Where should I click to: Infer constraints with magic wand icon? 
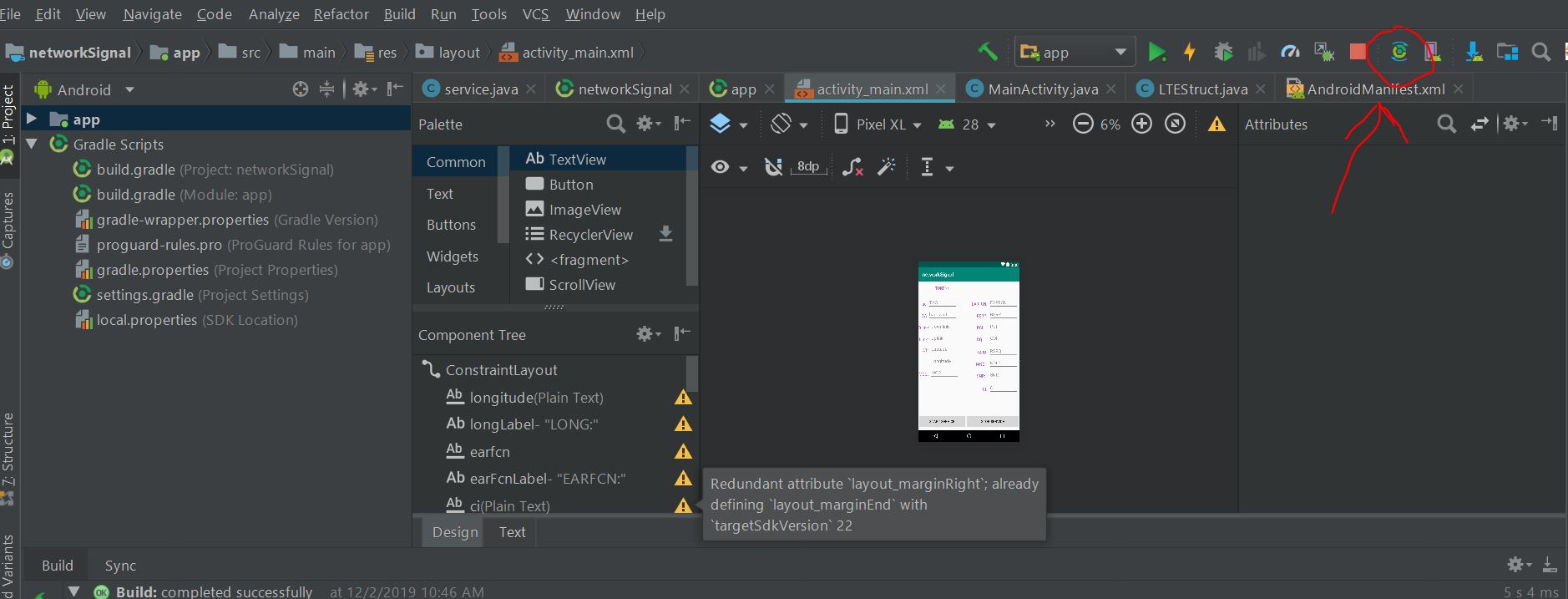pyautogui.click(x=887, y=167)
